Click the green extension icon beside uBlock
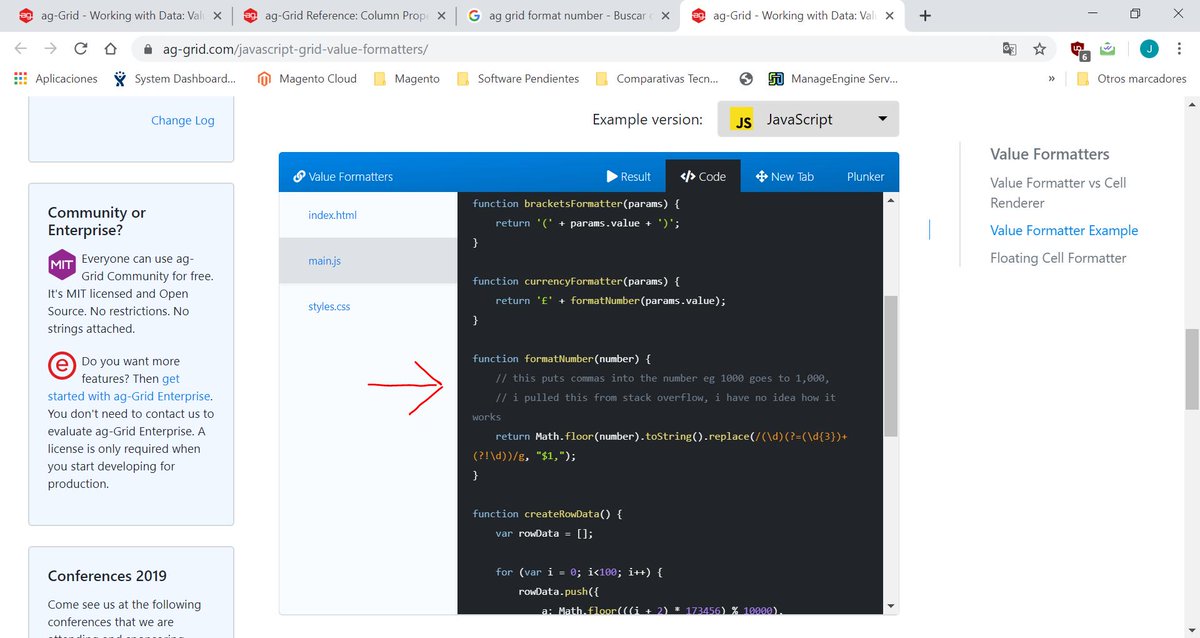Viewport: 1200px width, 638px height. pyautogui.click(x=1108, y=48)
